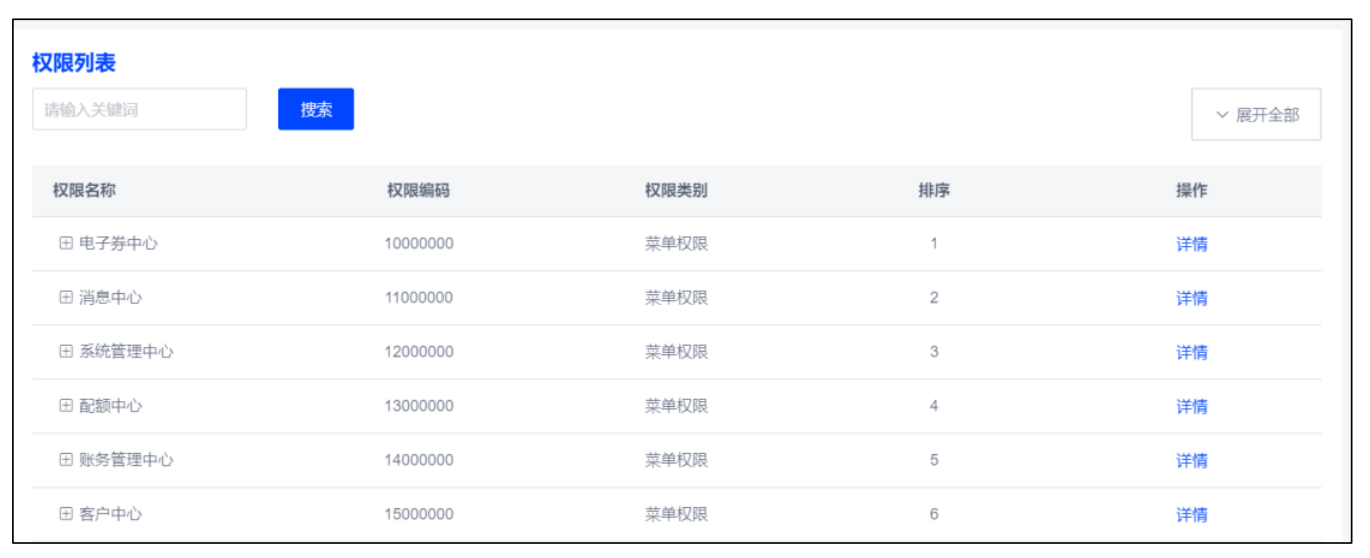Image resolution: width=1370 pixels, height=558 pixels.
Task: Click the 展开全部 button
Action: click(1256, 114)
